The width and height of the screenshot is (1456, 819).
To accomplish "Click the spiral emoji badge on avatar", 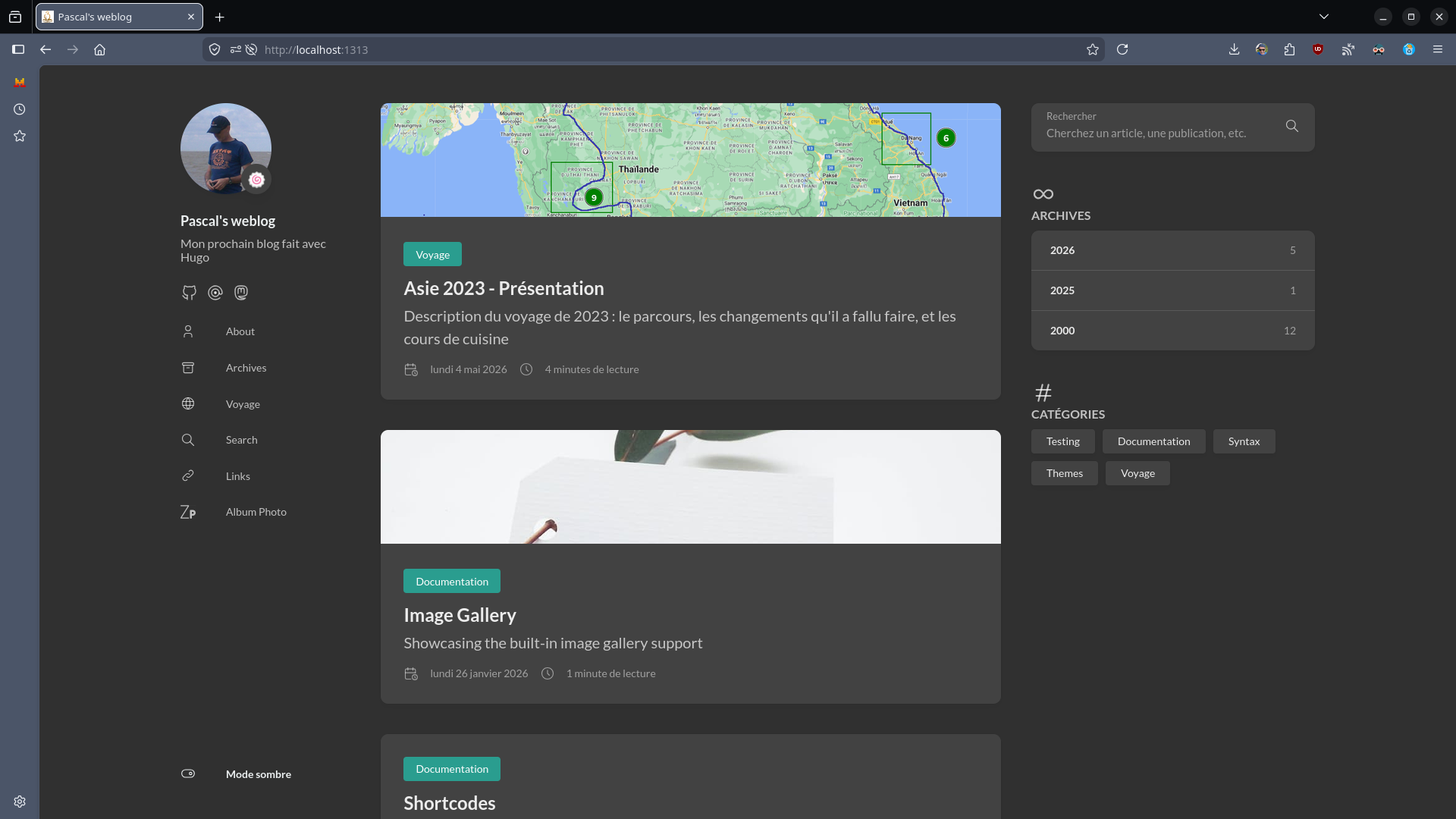I will click(x=256, y=180).
